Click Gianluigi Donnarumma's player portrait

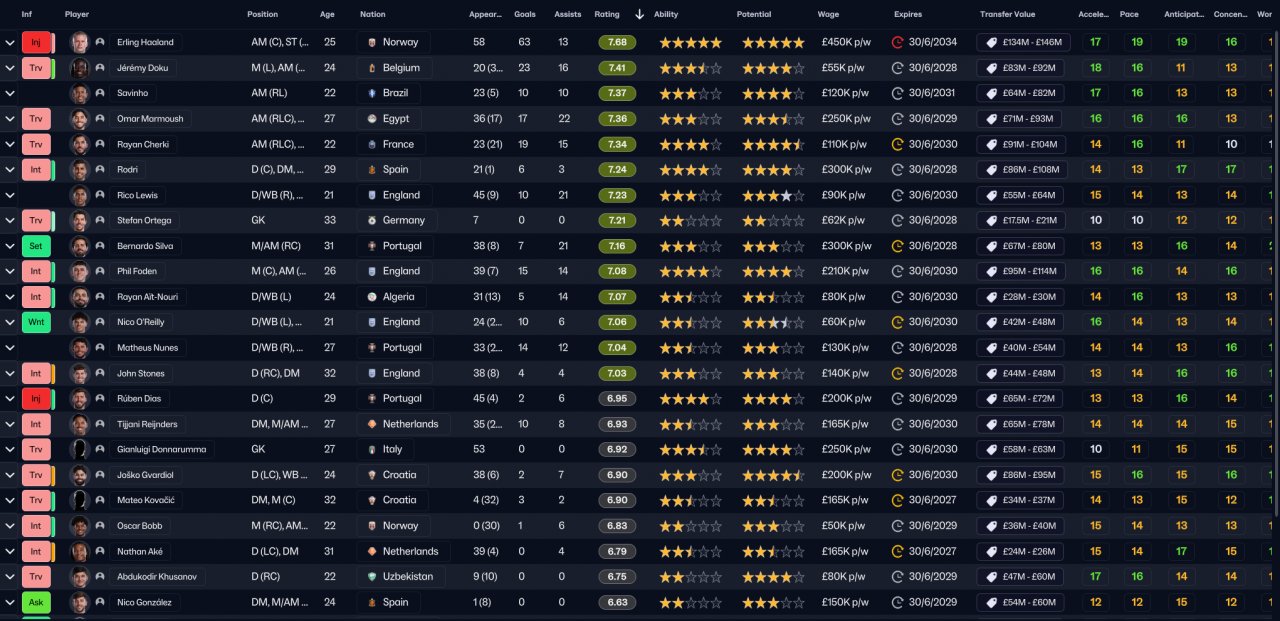pos(80,450)
